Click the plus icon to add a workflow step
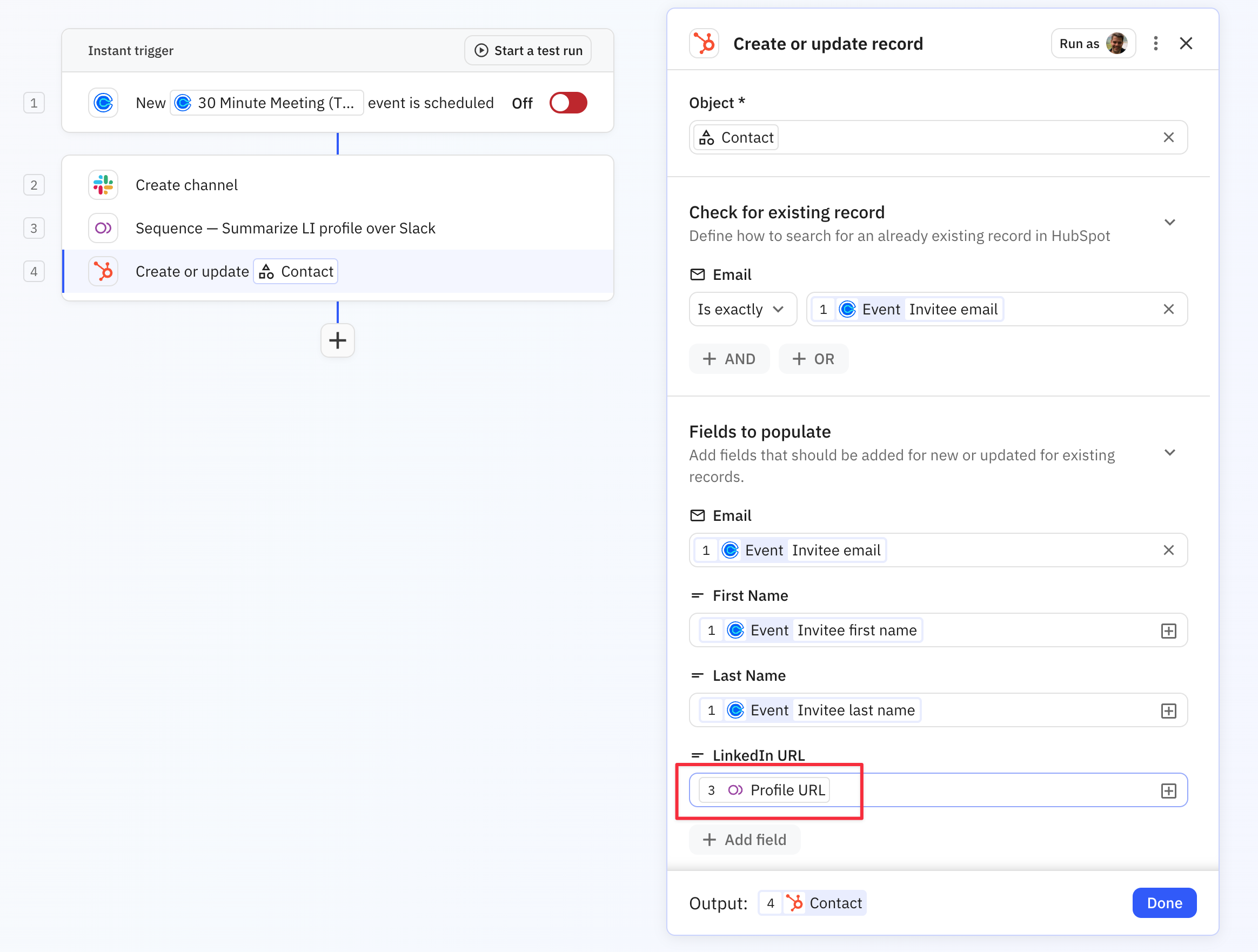The height and width of the screenshot is (952, 1258). coord(337,340)
